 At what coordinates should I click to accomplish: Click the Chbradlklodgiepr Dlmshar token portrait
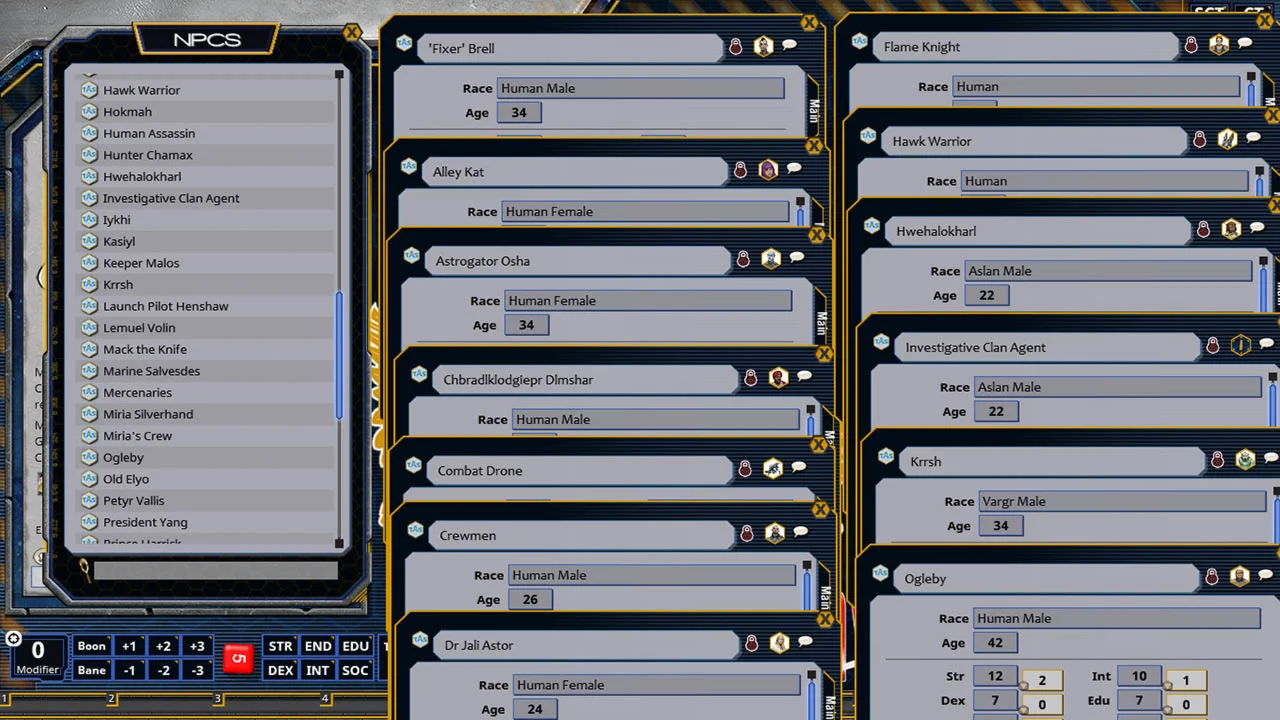[778, 378]
